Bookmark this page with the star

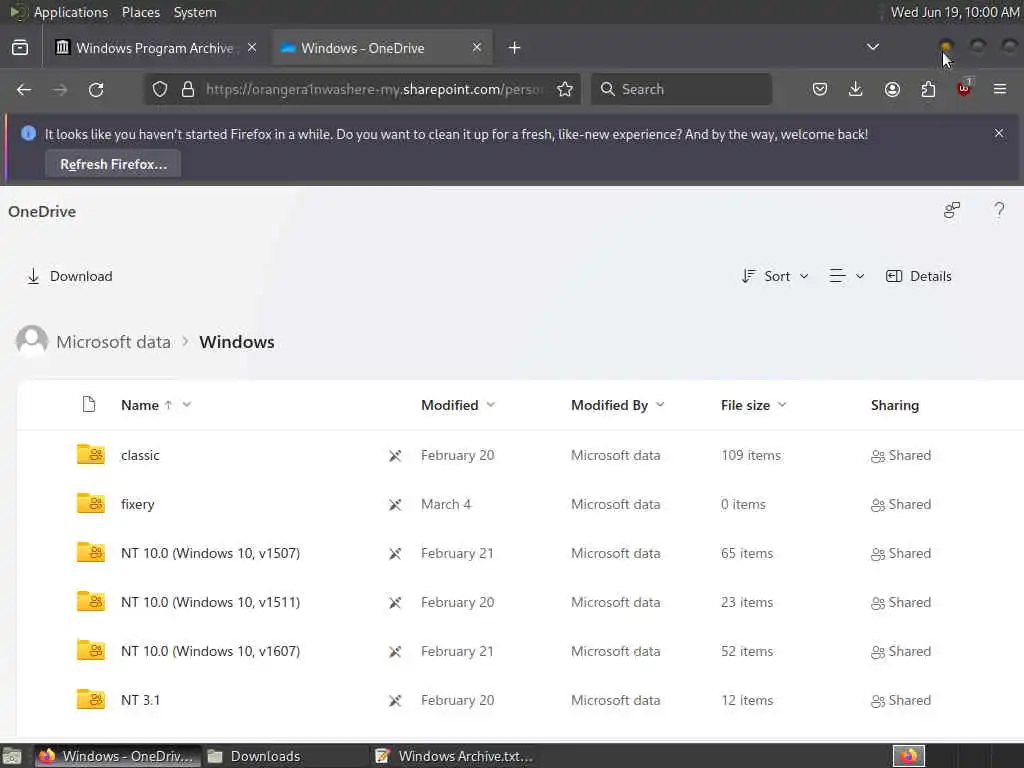click(565, 89)
